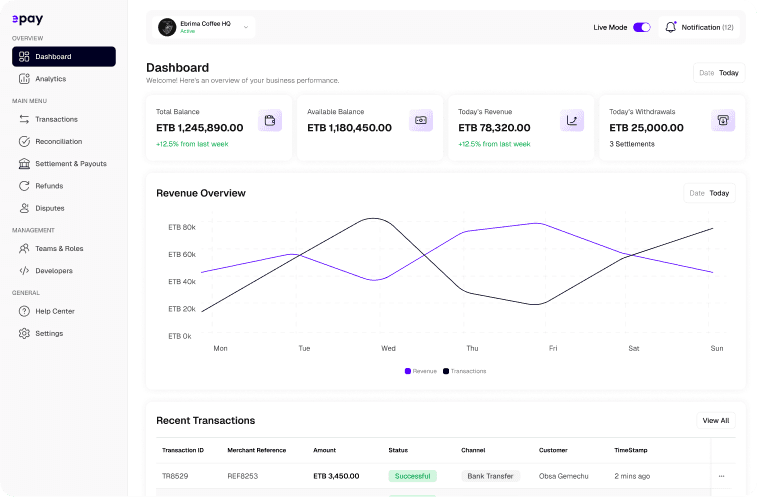Open the Notification (12) button
This screenshot has width=757, height=497.
699,28
